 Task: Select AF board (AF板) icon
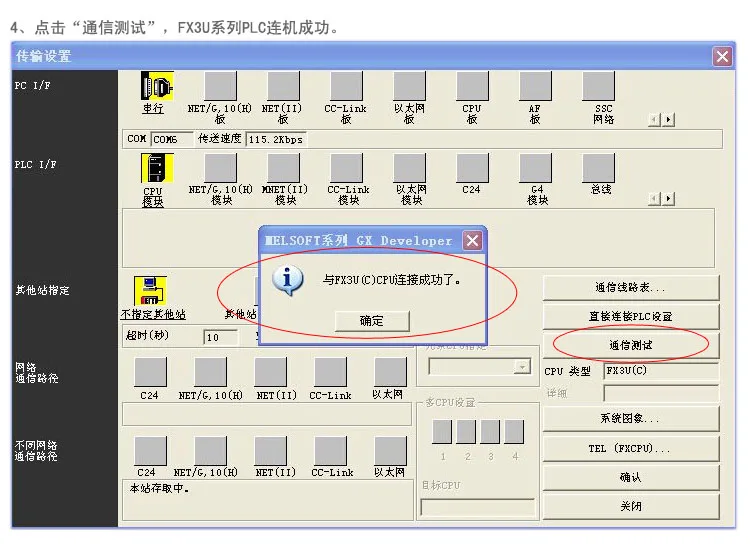[x=535, y=86]
